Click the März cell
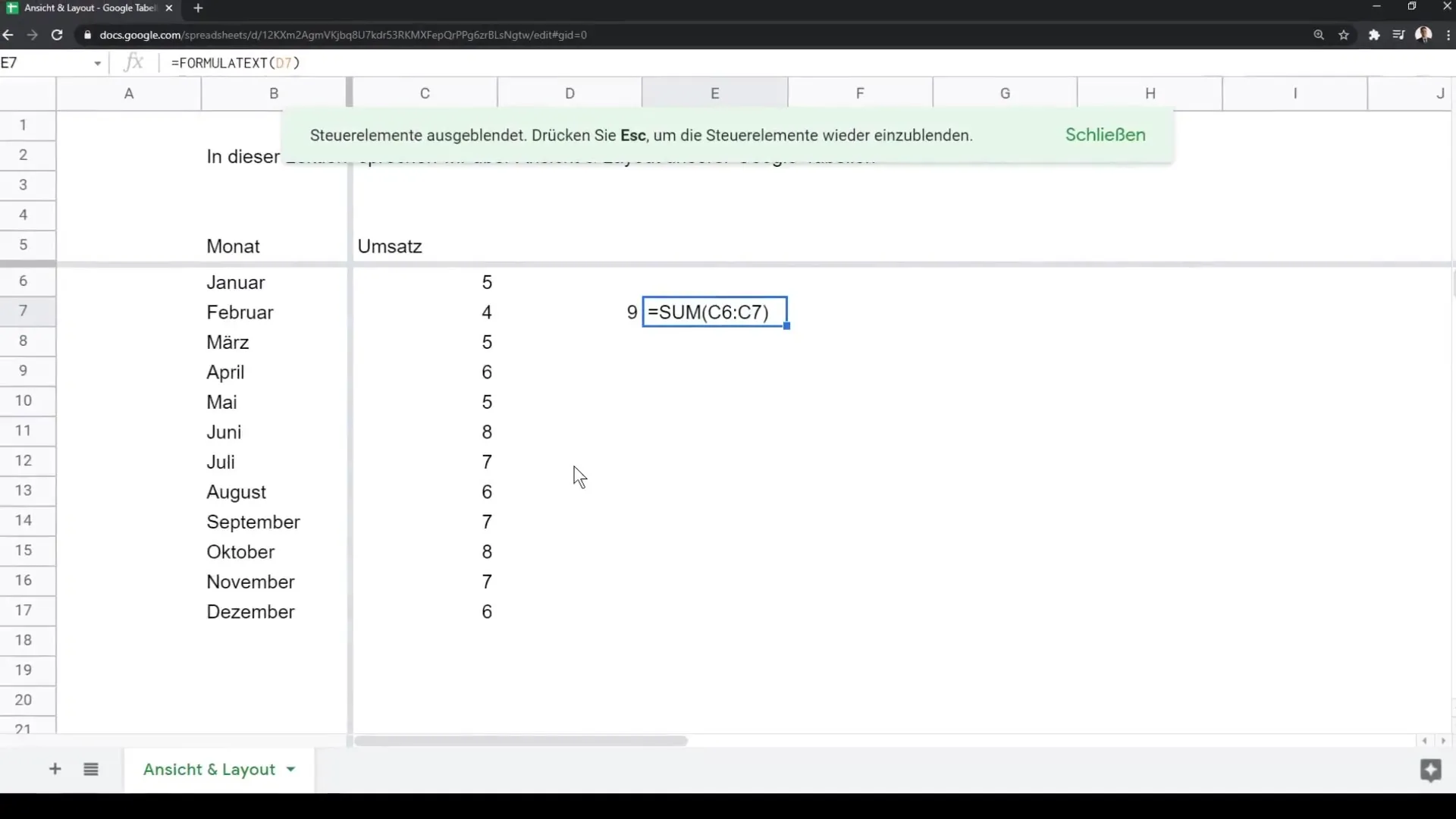The image size is (1456, 819). pyautogui.click(x=274, y=342)
